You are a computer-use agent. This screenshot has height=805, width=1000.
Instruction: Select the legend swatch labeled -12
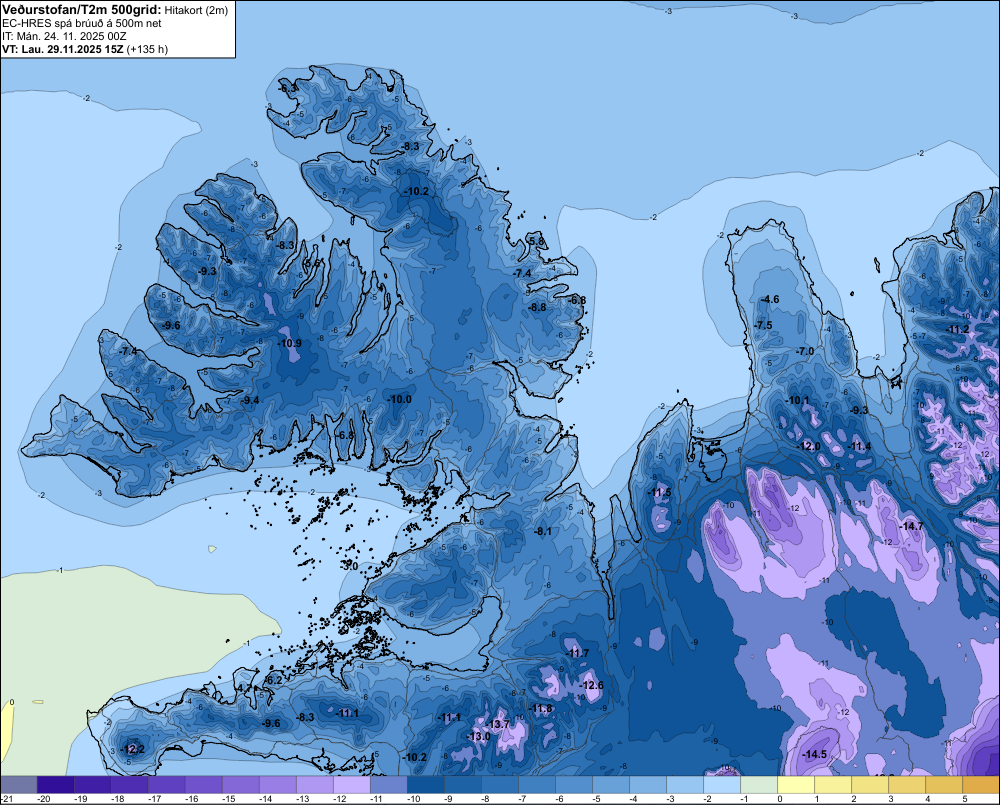point(351,784)
